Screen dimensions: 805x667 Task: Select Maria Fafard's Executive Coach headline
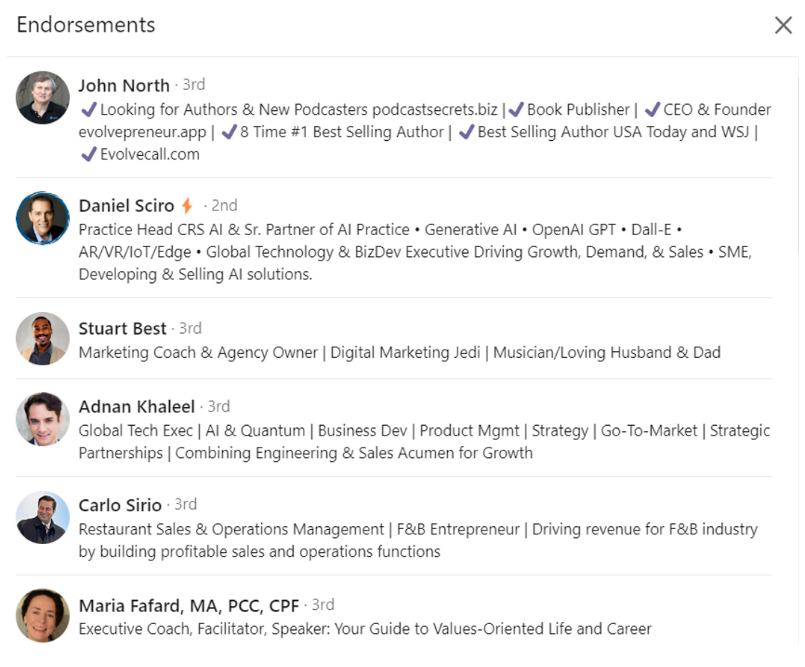pos(365,629)
